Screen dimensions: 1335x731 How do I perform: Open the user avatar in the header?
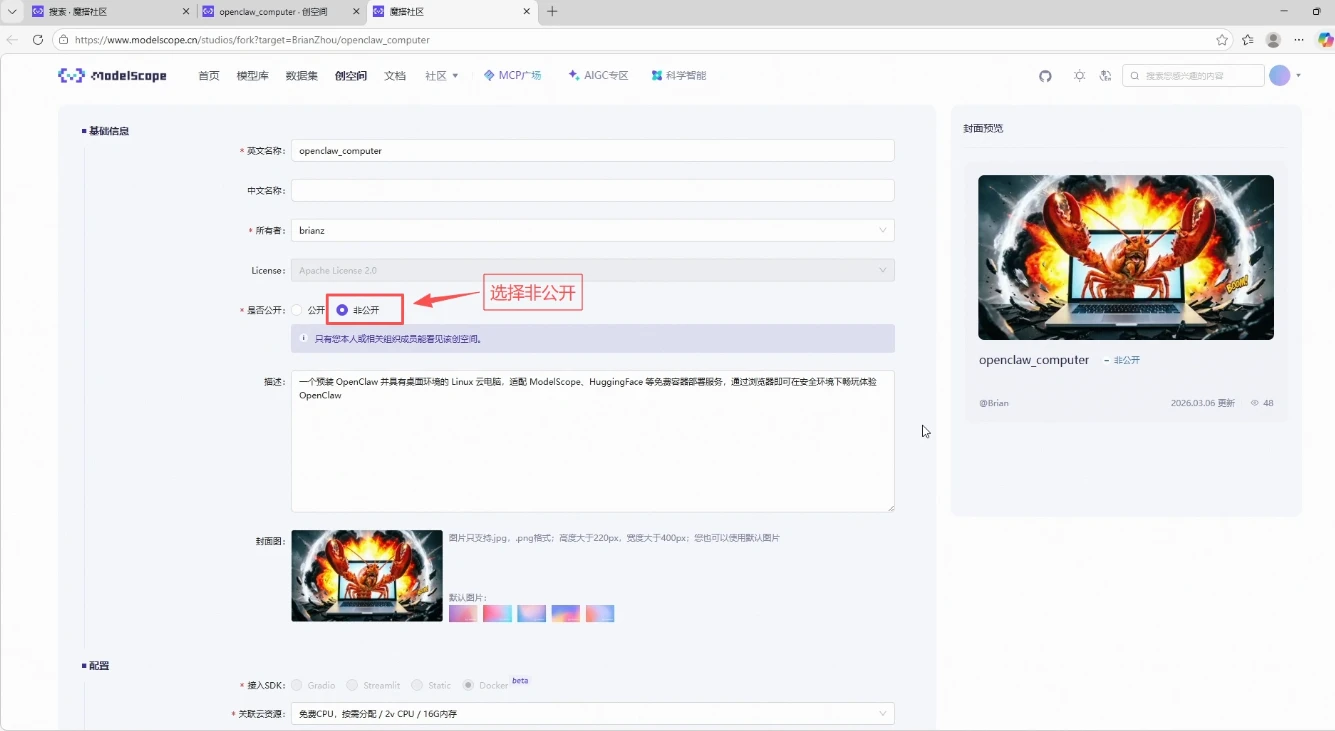point(1280,75)
